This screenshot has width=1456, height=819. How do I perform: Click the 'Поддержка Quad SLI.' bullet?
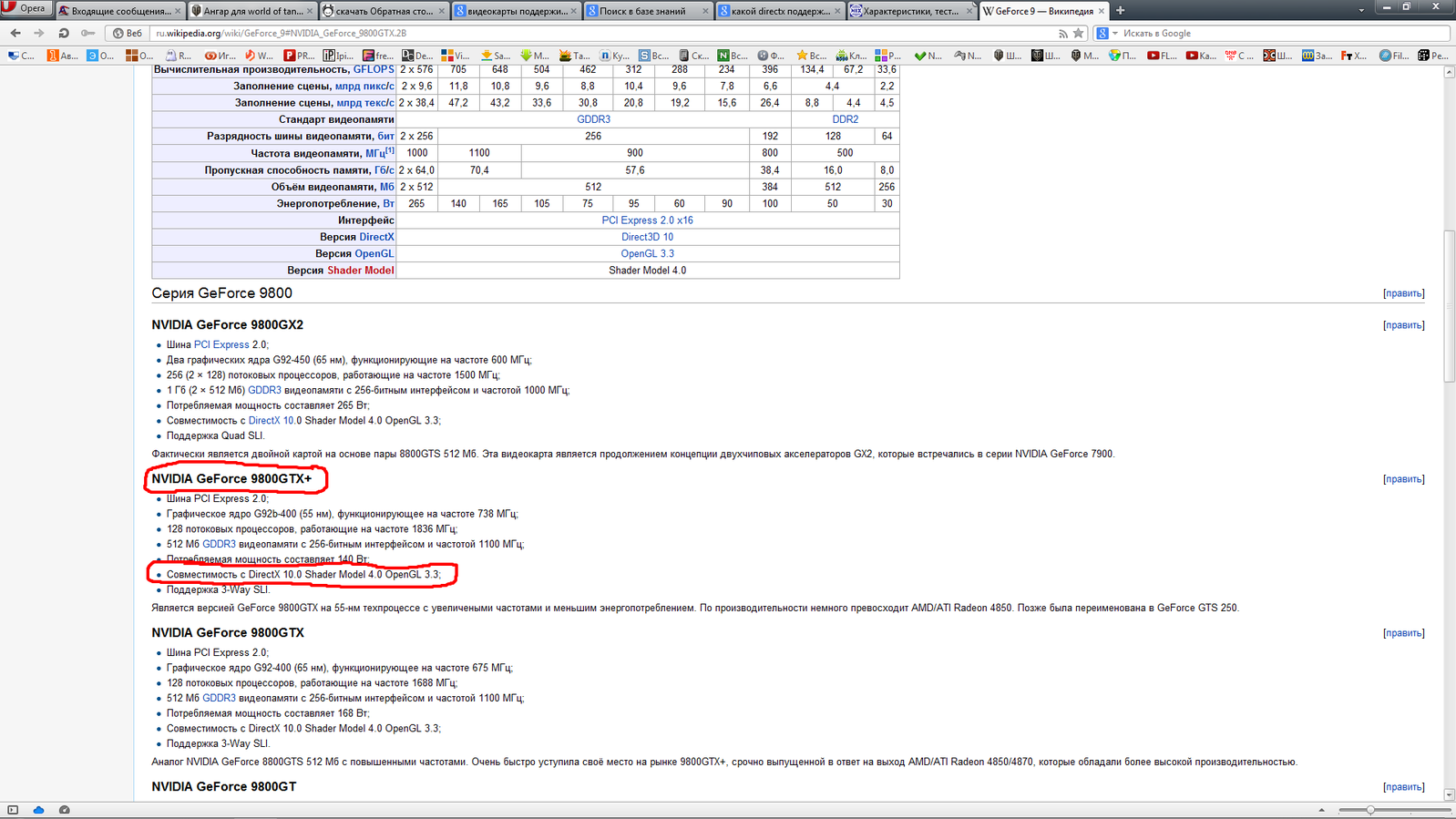pos(215,435)
